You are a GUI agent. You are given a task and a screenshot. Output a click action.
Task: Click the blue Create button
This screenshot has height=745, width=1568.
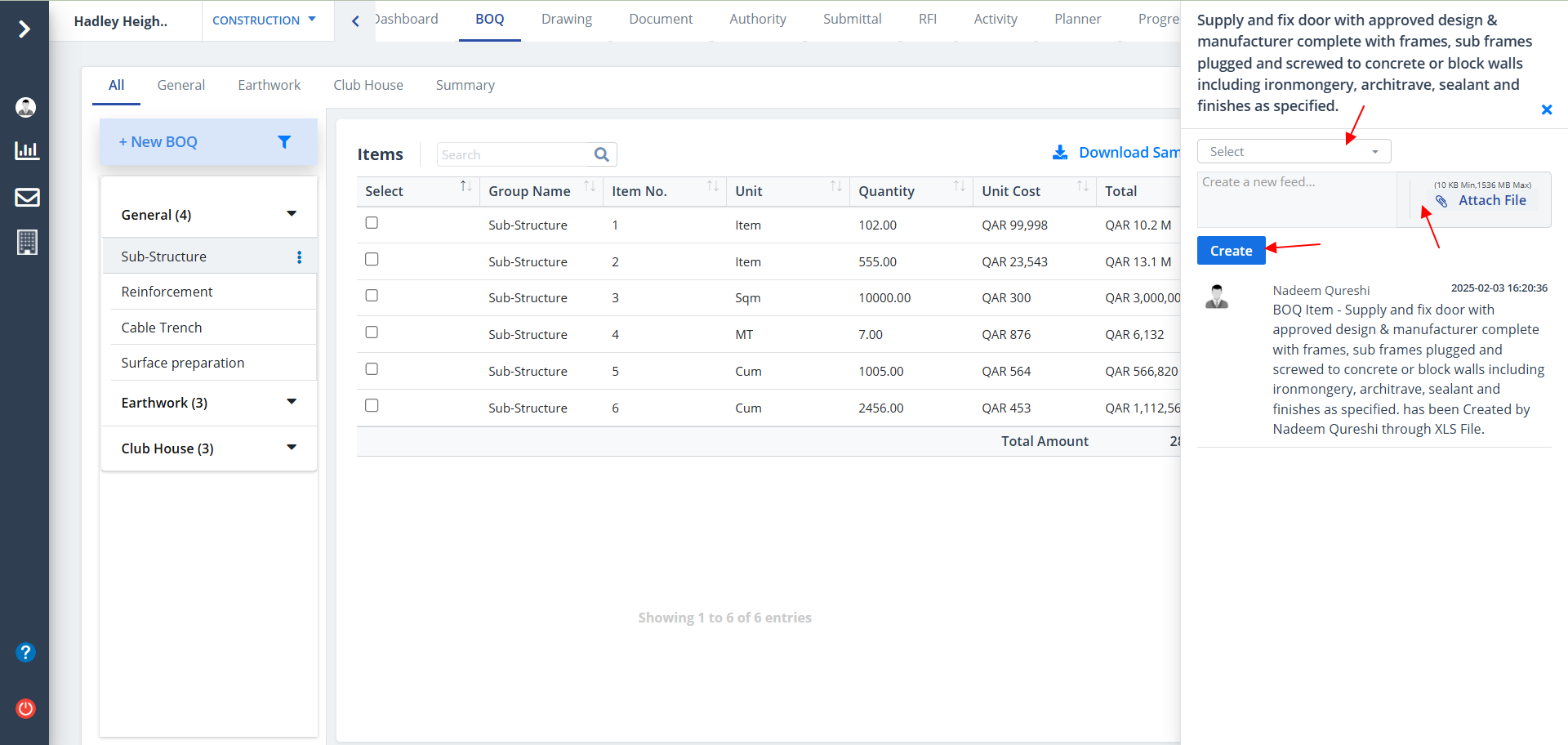coord(1231,251)
